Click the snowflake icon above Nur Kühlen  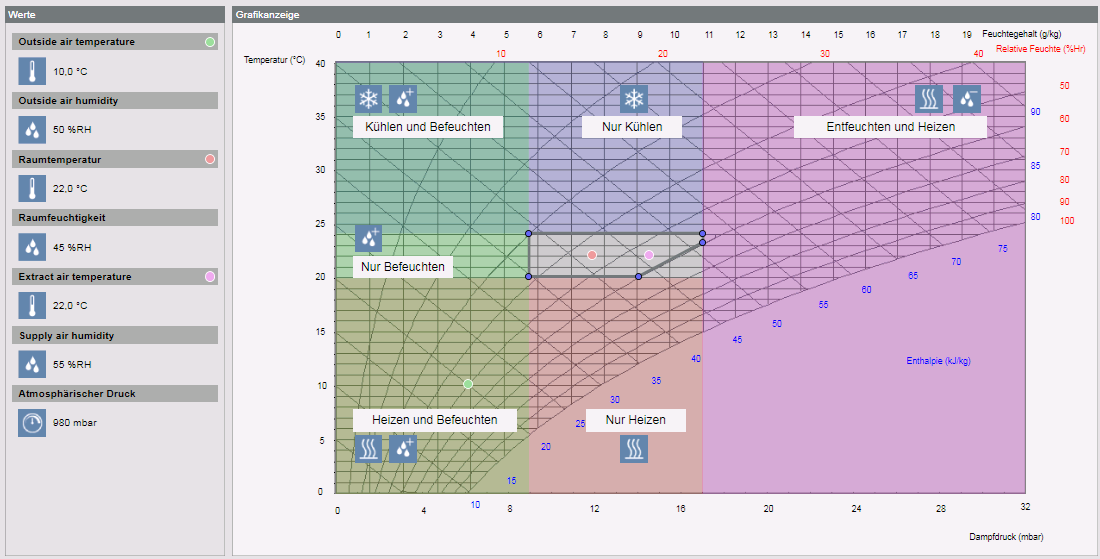634,99
